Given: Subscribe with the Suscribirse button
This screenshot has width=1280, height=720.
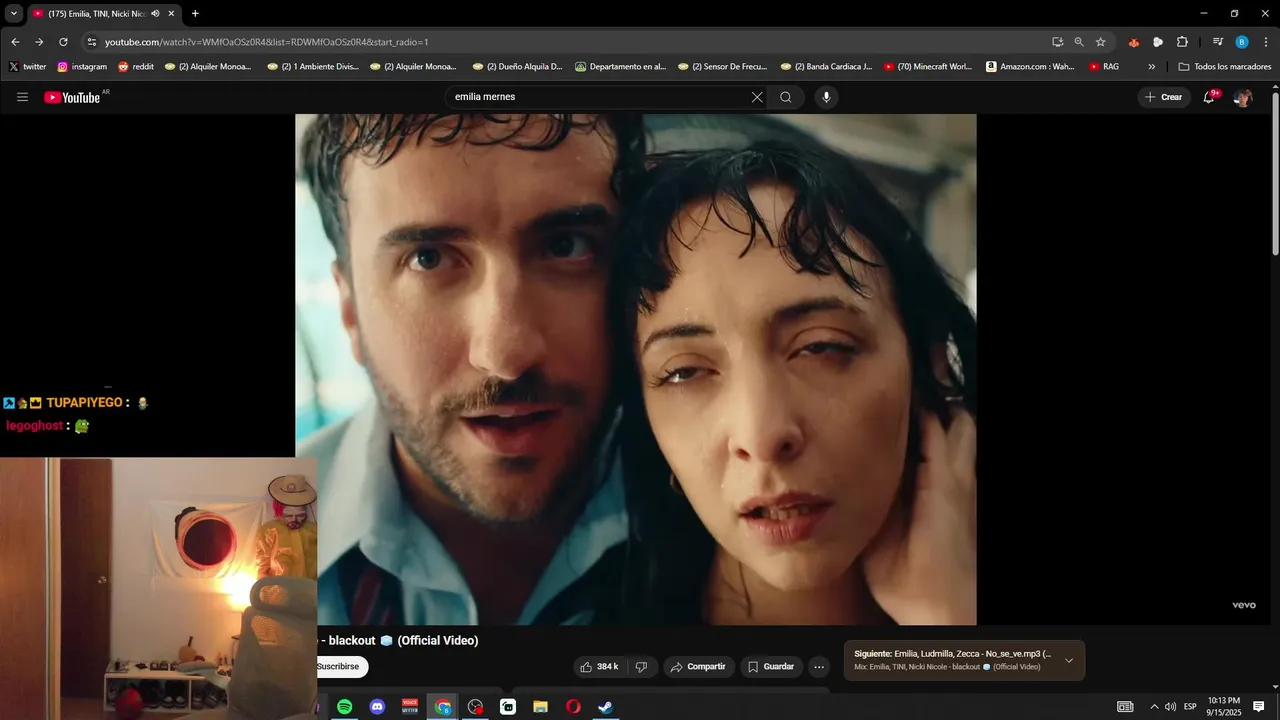Looking at the screenshot, I should pyautogui.click(x=340, y=667).
